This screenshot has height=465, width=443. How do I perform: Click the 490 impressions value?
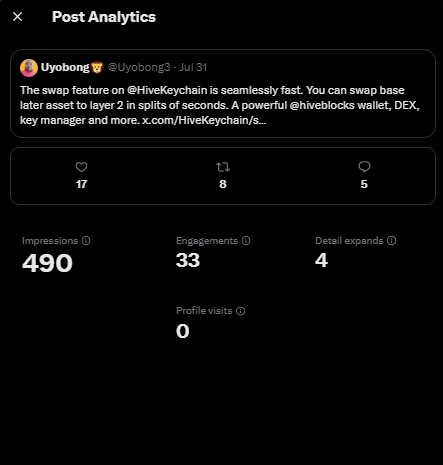click(x=47, y=263)
